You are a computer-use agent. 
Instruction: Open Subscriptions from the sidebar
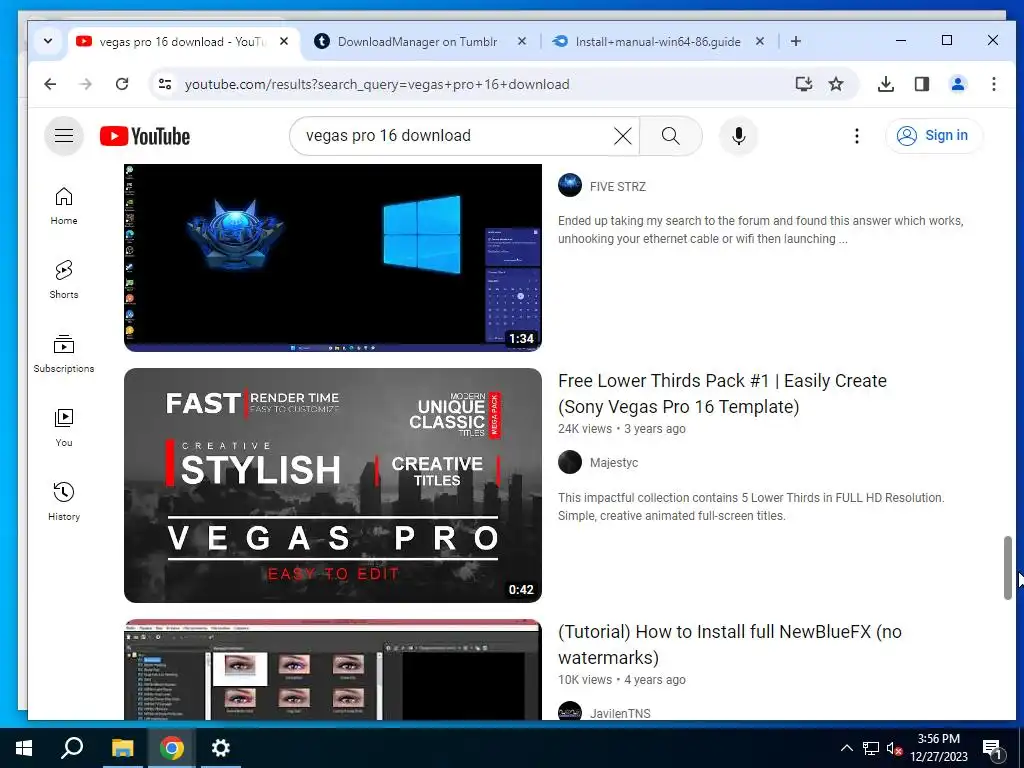[x=64, y=353]
